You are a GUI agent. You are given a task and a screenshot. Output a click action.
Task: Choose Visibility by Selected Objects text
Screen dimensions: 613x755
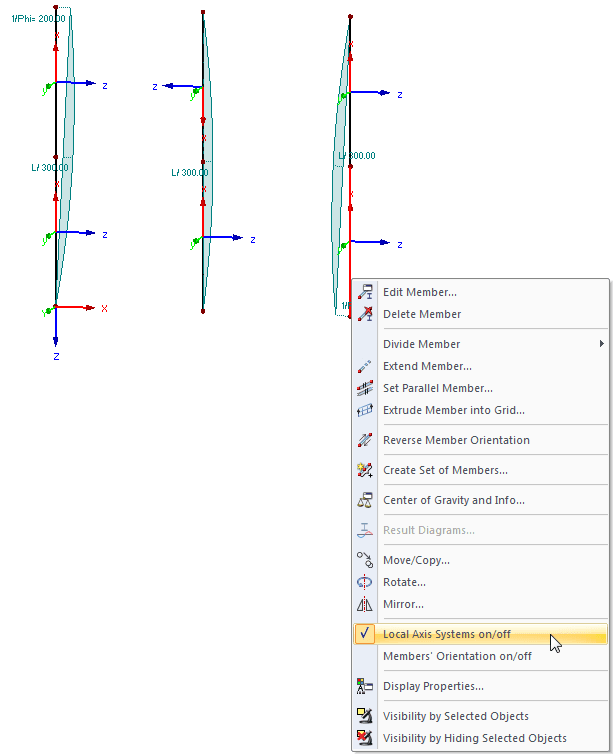pos(456,716)
